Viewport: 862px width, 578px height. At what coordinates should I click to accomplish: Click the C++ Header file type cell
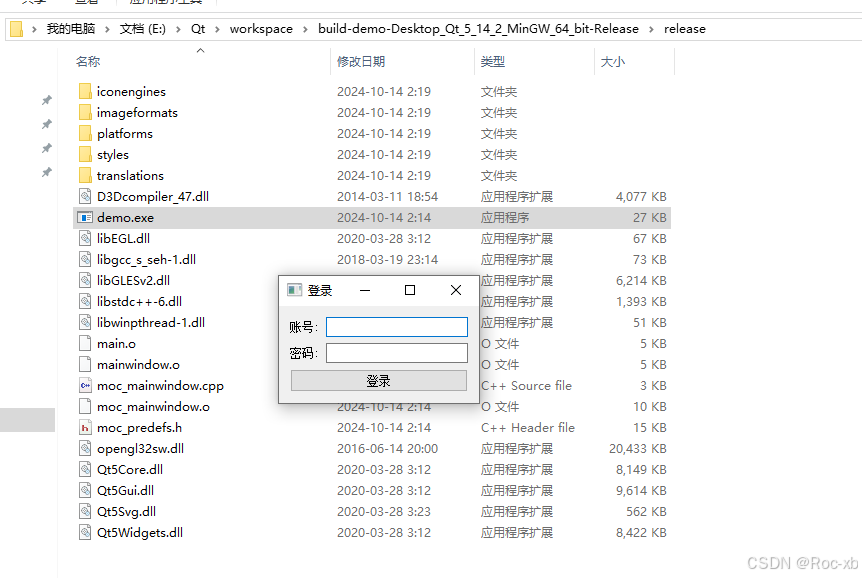tap(528, 428)
